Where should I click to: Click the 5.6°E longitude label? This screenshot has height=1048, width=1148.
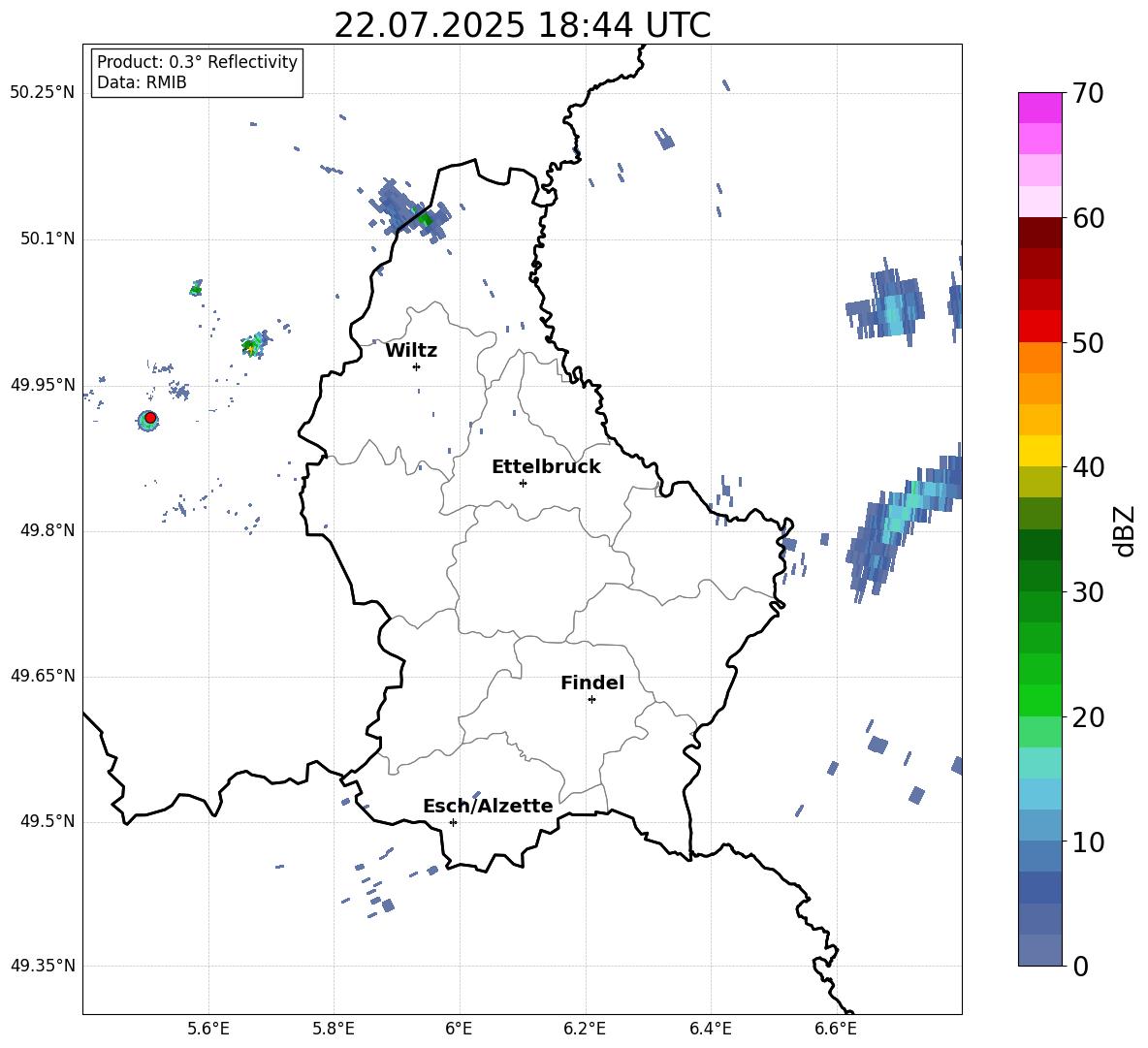(207, 1029)
